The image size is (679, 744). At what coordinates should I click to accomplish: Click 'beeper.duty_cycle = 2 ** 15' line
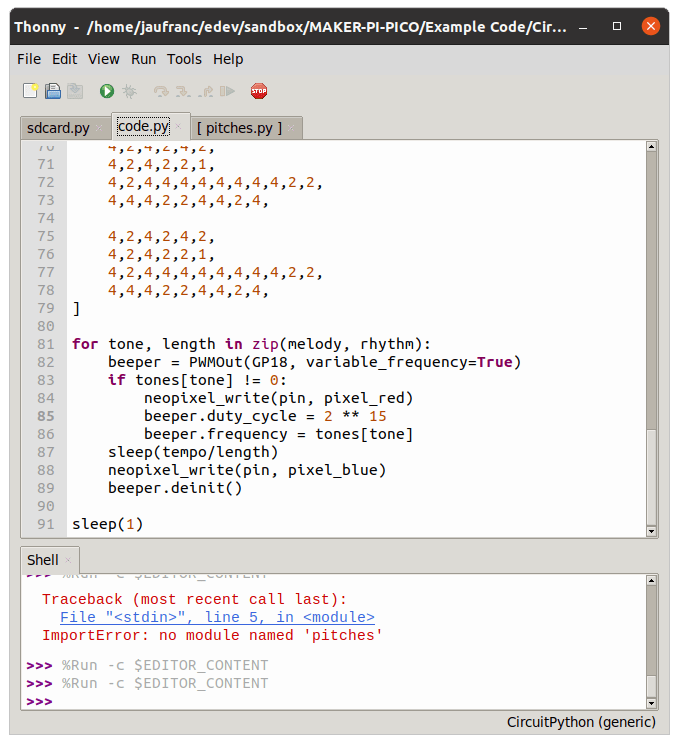265,416
